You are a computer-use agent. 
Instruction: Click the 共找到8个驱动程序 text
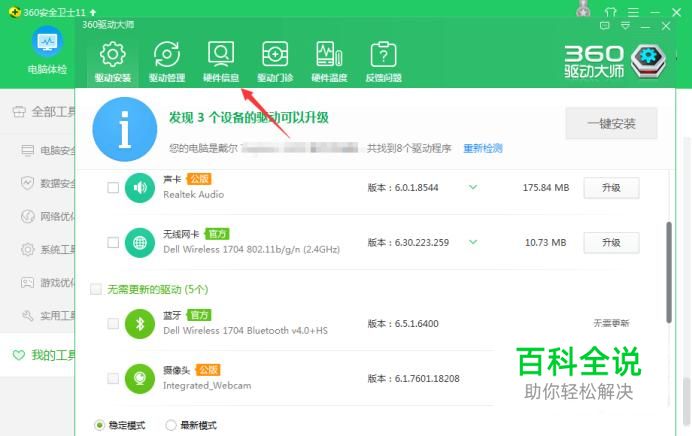[x=409, y=148]
